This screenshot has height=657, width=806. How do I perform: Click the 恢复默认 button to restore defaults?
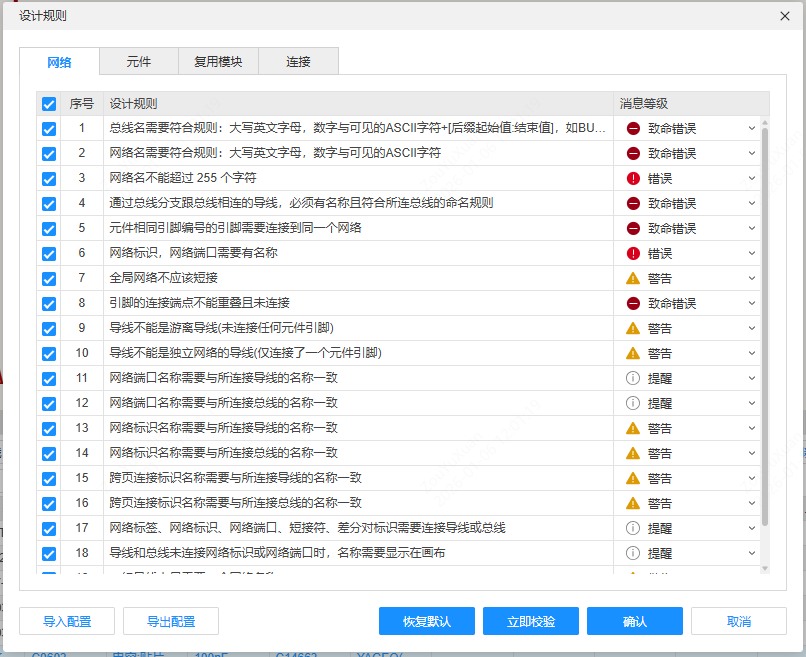coord(427,620)
